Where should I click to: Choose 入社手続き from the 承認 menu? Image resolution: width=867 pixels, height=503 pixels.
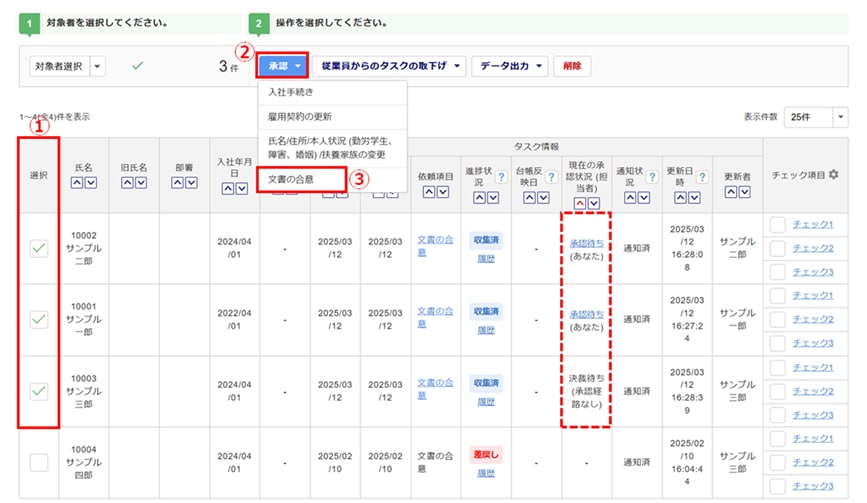tap(287, 92)
